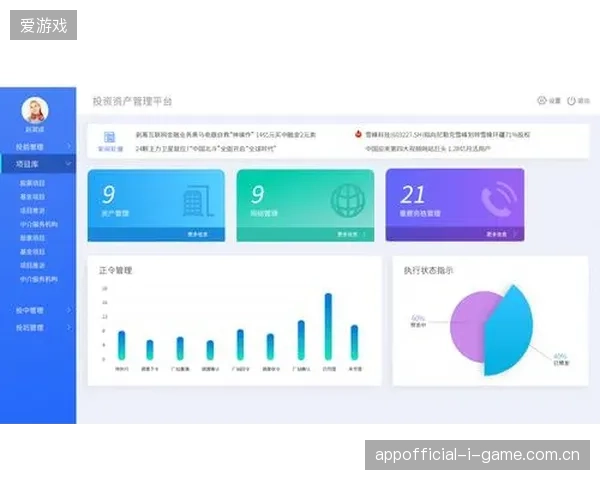This screenshot has height=480, width=600.
Task: Open the headline mentioning 603227.SH
Action: [x=448, y=135]
